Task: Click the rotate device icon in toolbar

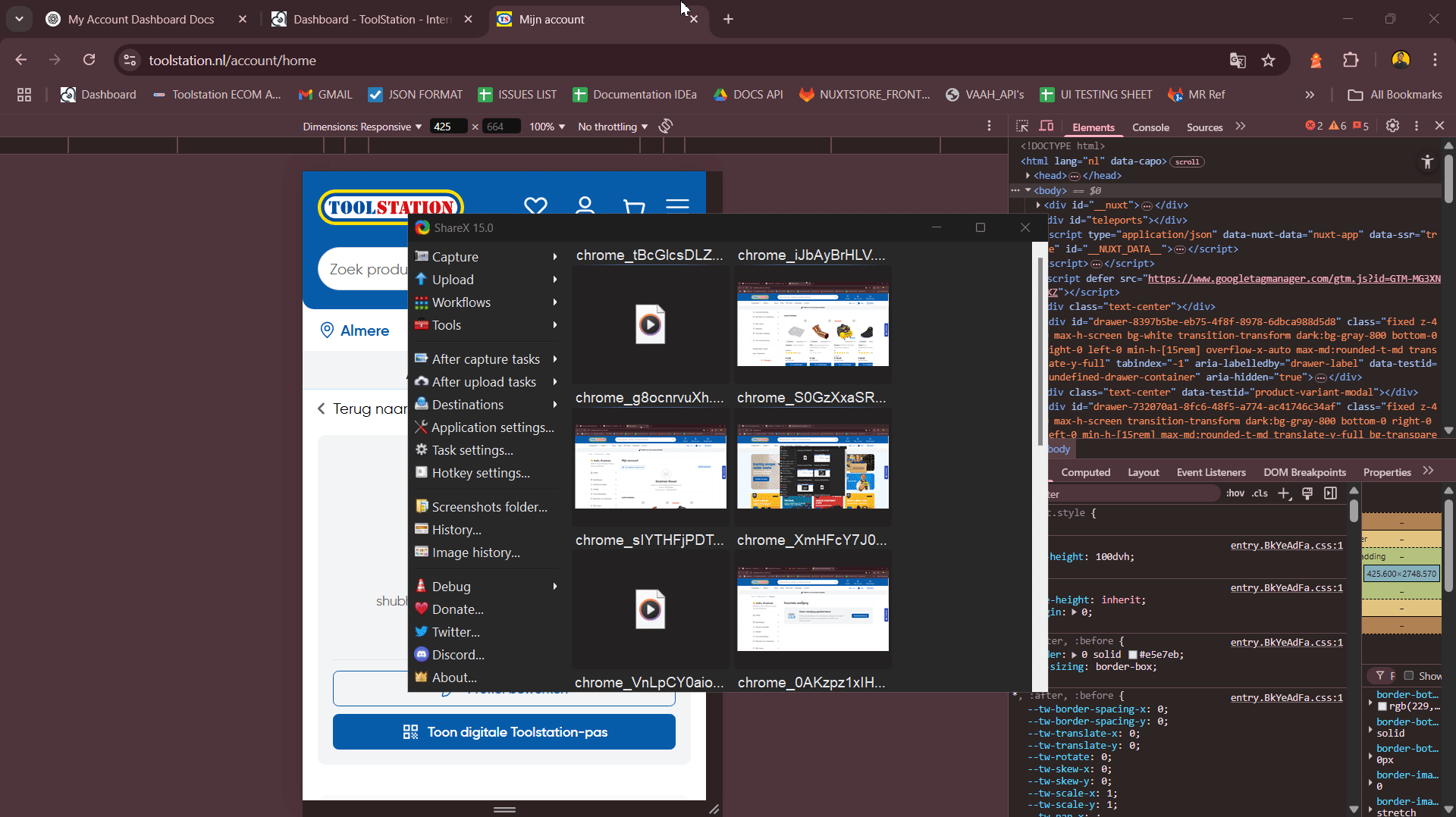Action: tap(666, 127)
